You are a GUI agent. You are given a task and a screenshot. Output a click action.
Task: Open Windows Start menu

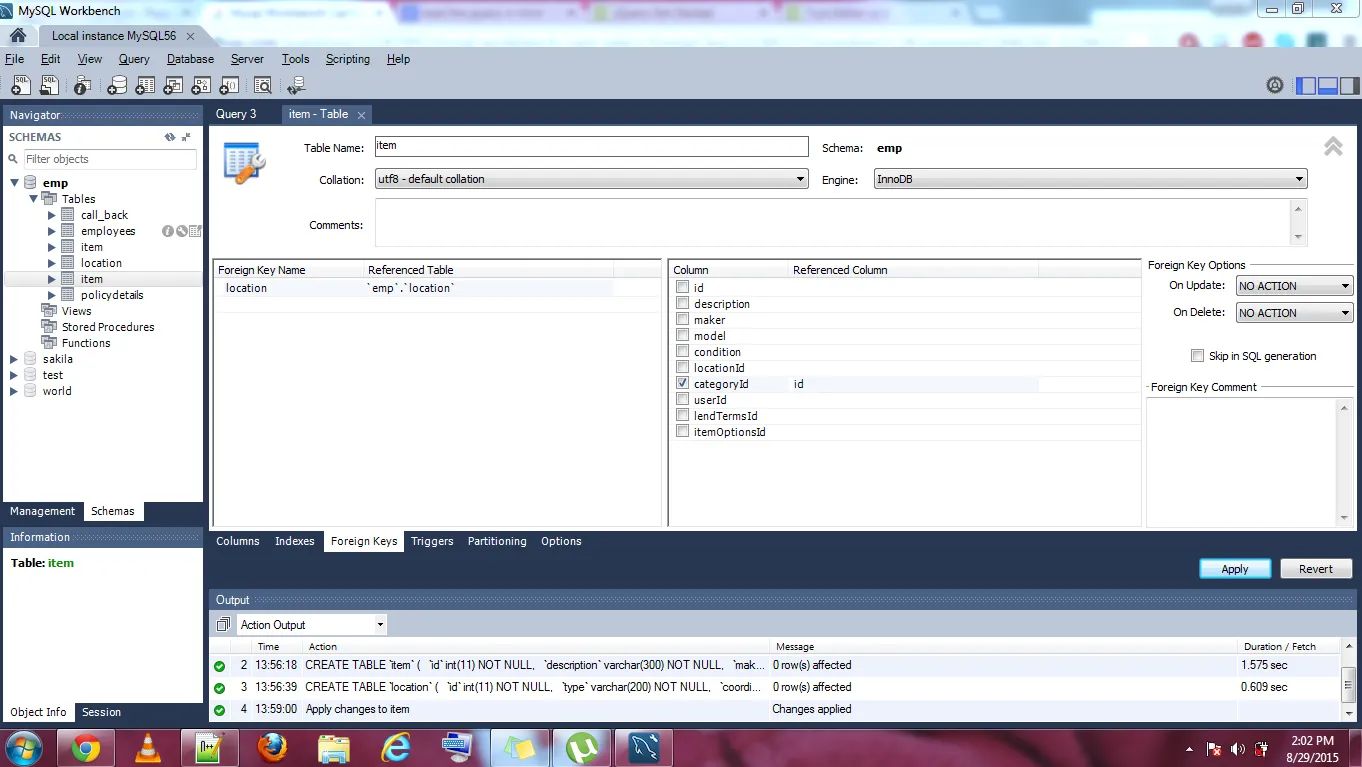tap(23, 748)
